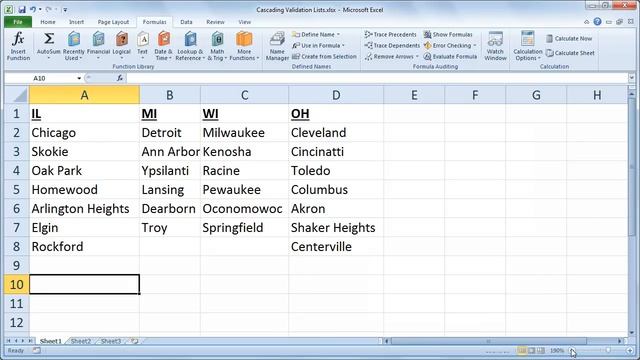Viewport: 640px width, 360px height.
Task: Select cell containing Ann Arbor
Action: [170, 152]
